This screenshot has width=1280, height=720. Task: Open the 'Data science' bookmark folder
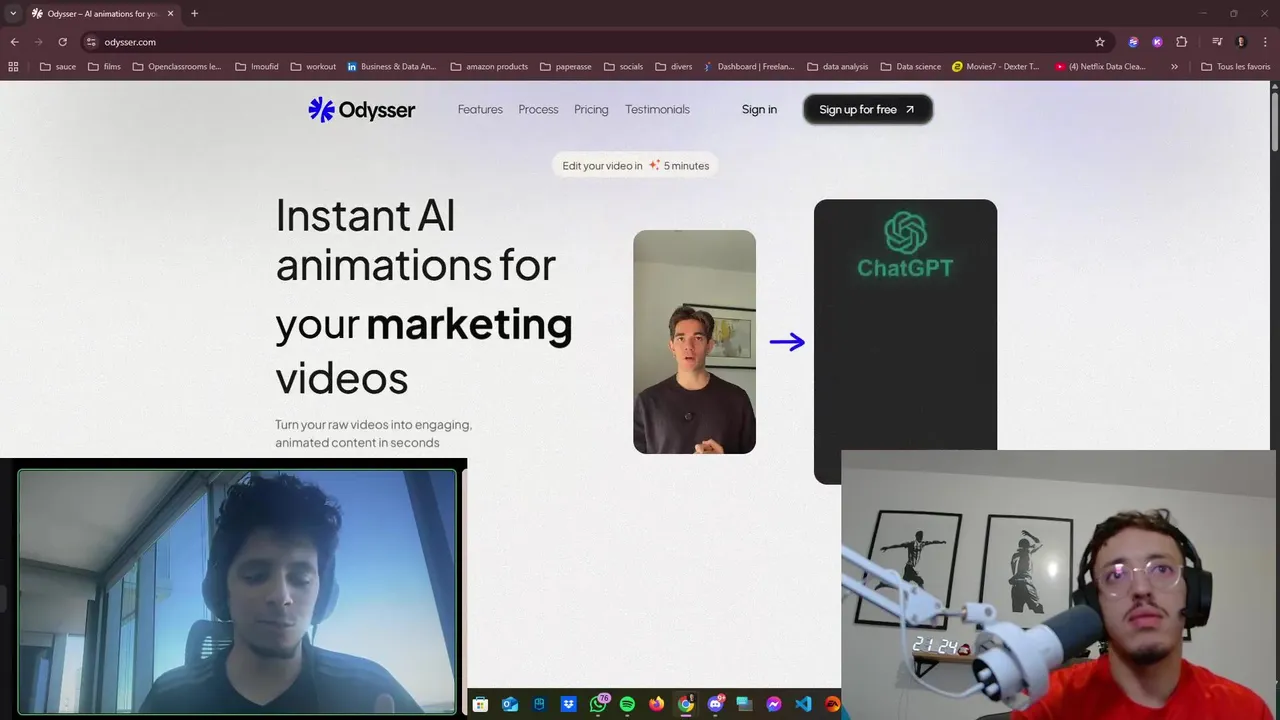[x=910, y=67]
